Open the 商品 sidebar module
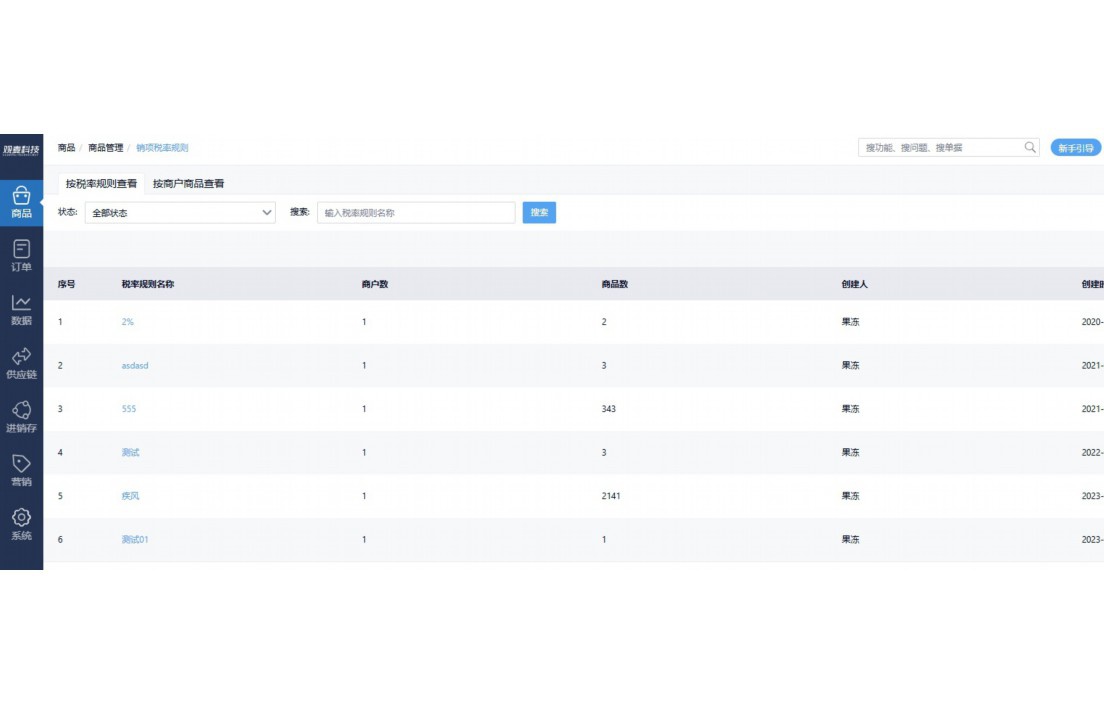The height and width of the screenshot is (704, 1104). 21,203
